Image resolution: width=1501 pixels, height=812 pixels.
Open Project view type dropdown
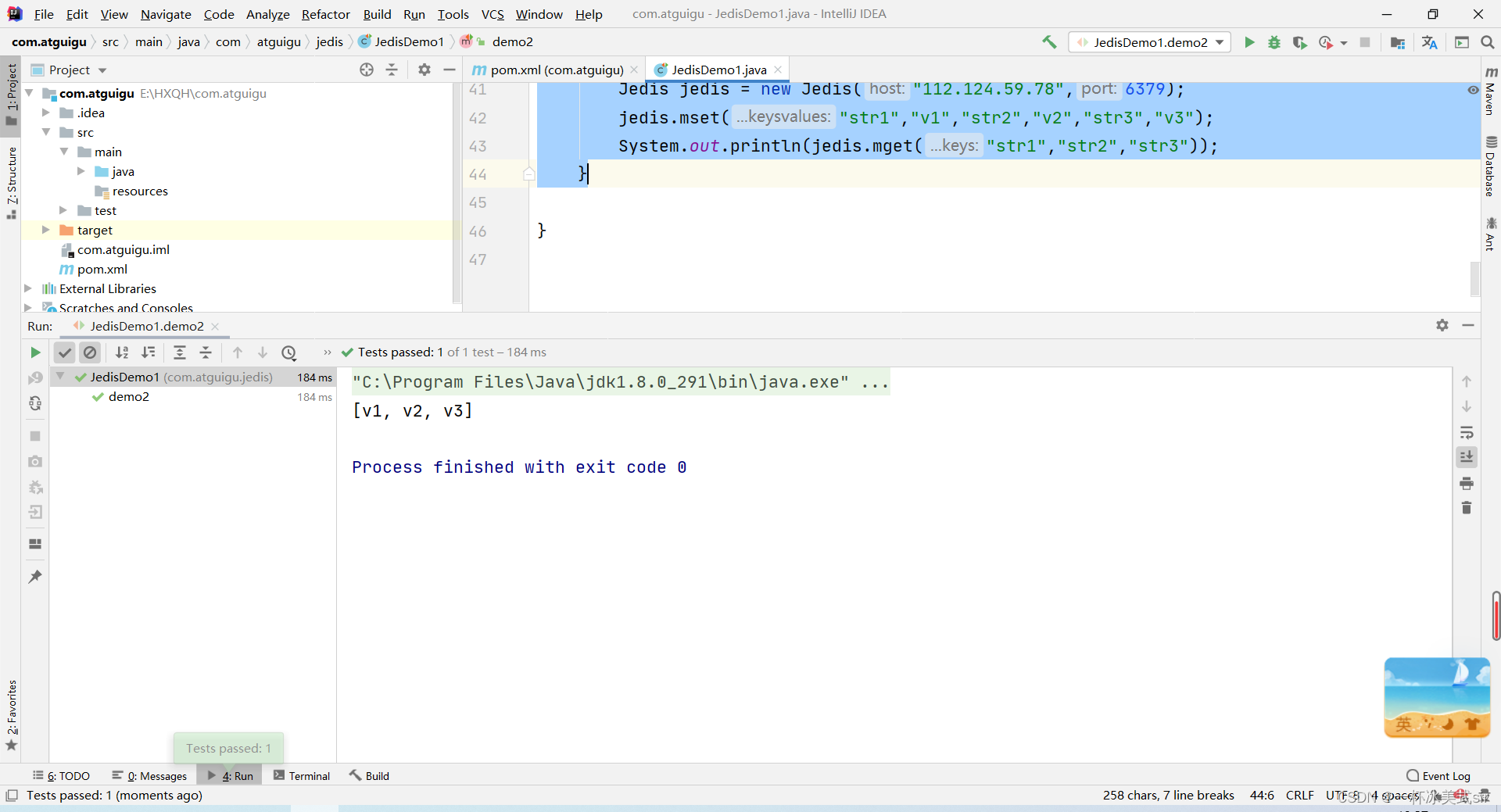(69, 70)
